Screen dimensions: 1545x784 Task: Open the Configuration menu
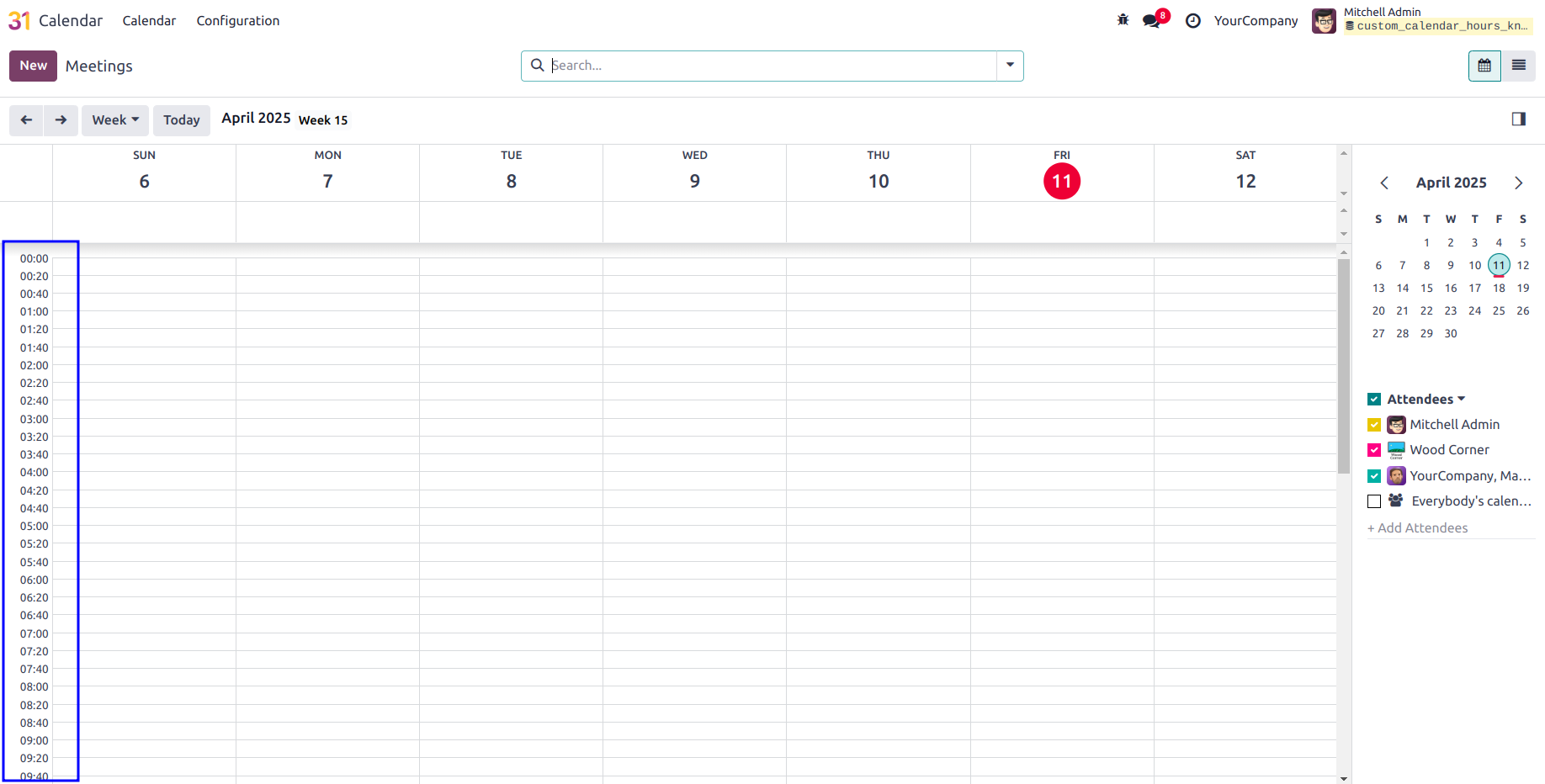(238, 21)
